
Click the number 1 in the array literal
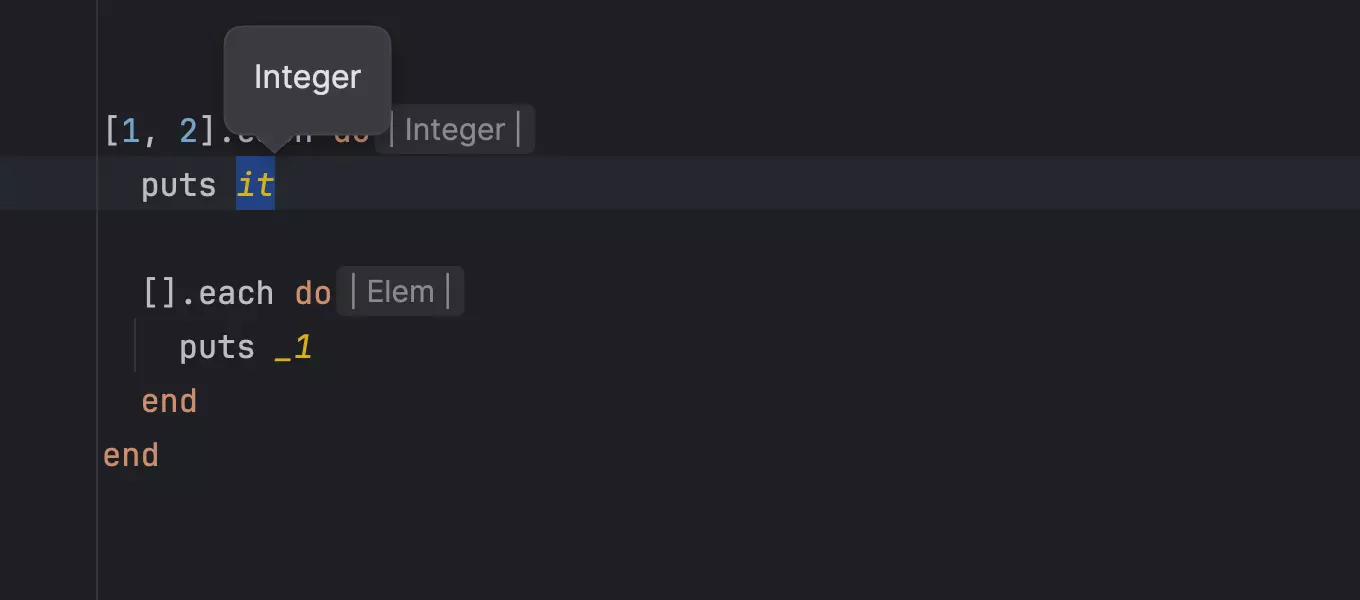pos(131,131)
